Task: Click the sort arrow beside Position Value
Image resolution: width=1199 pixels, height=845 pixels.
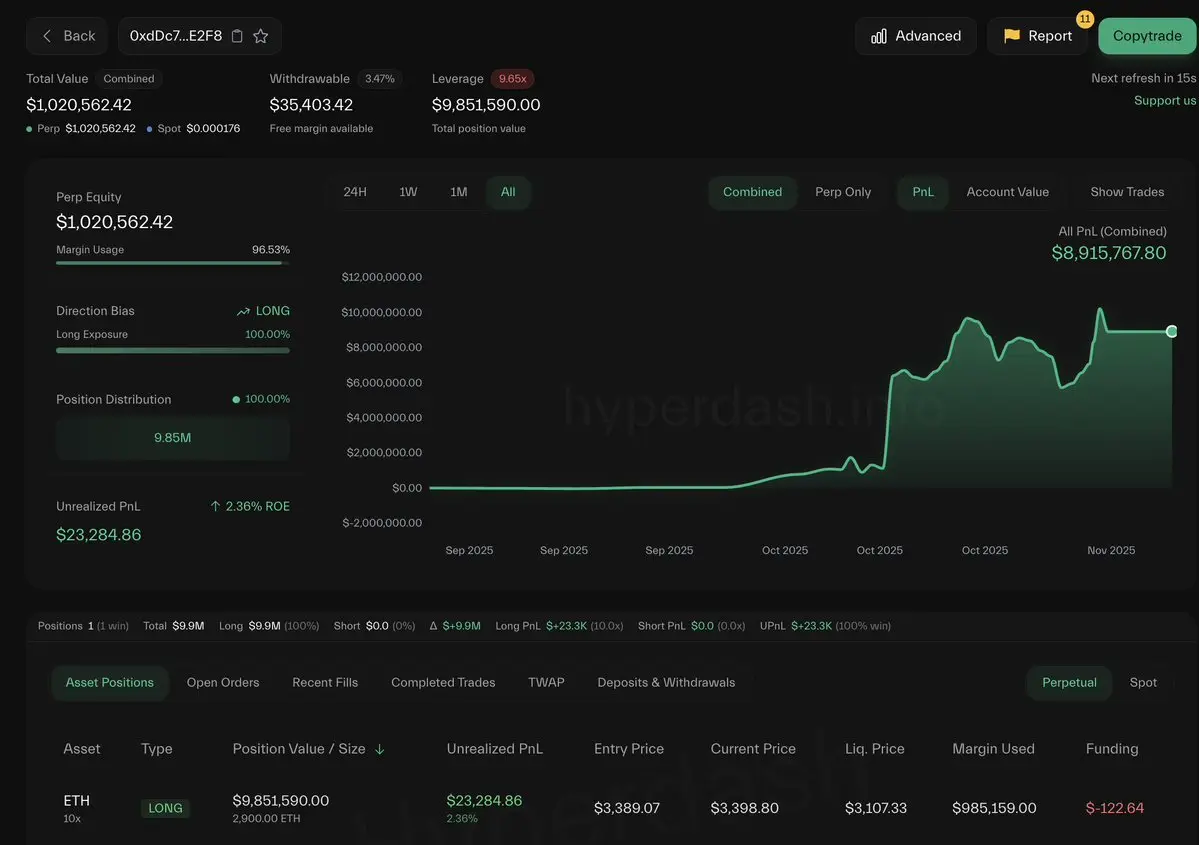Action: [x=379, y=749]
